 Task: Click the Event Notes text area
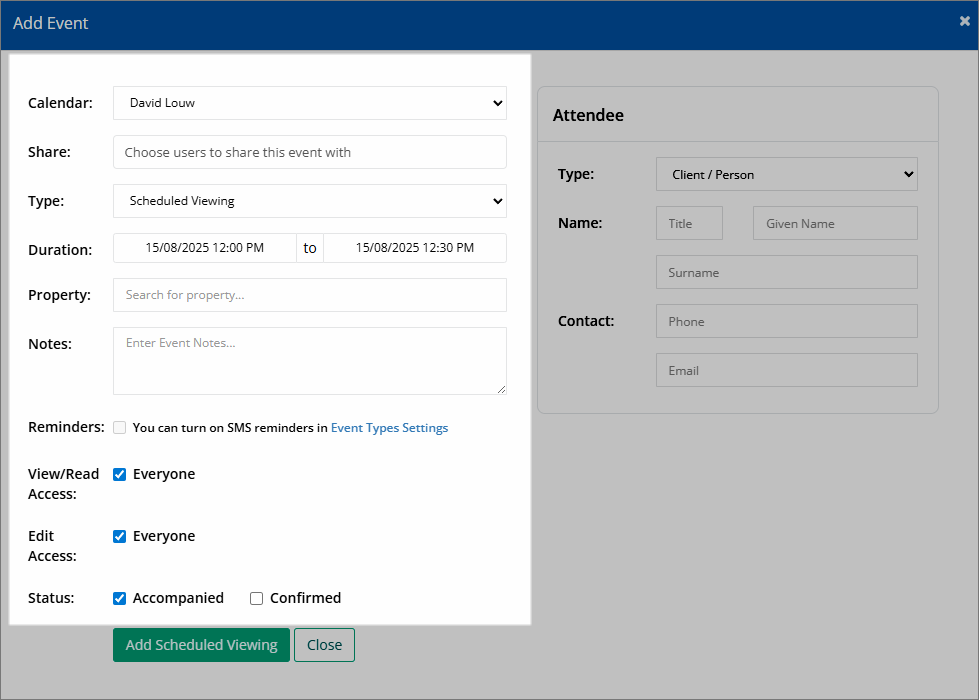[310, 361]
